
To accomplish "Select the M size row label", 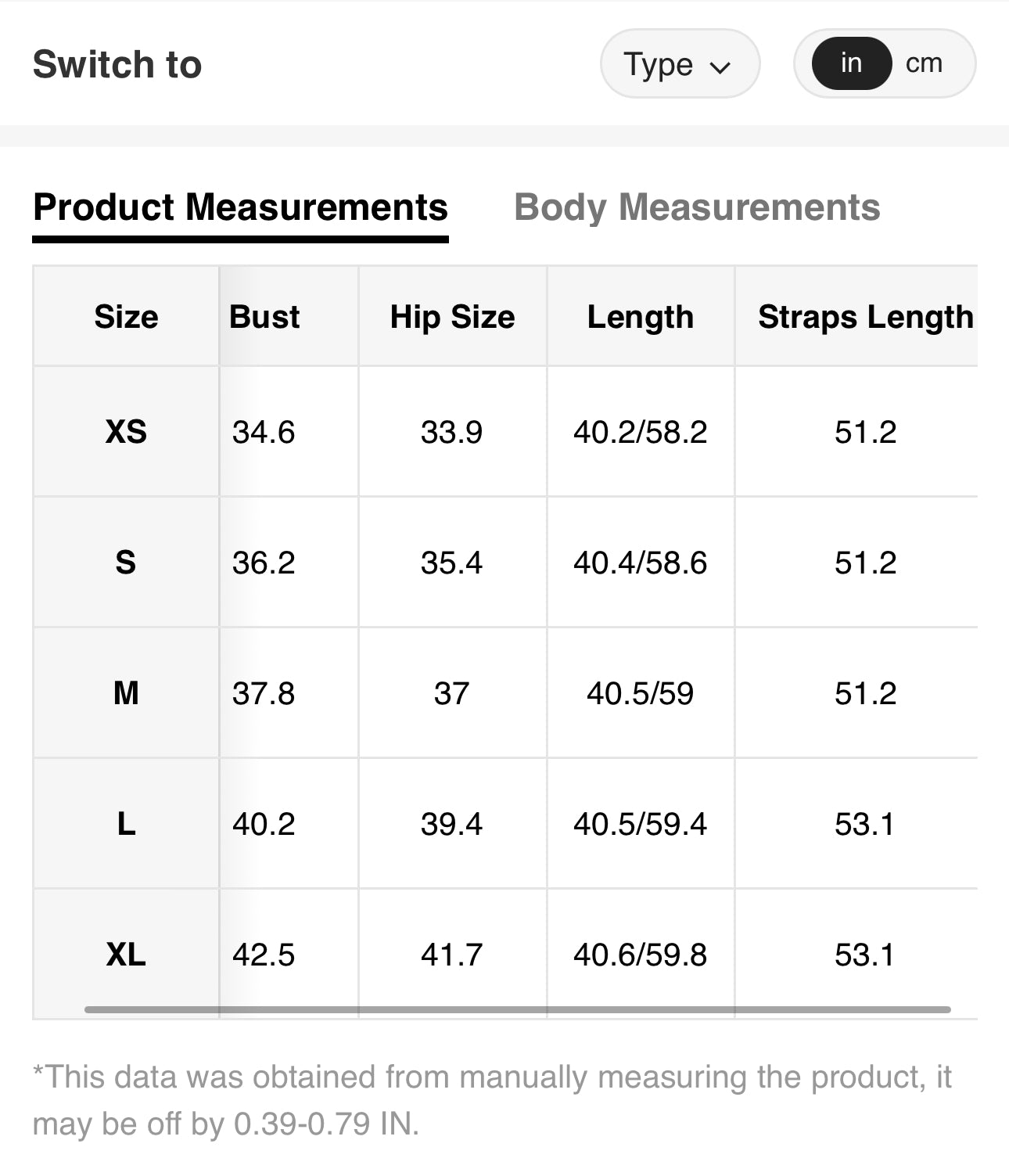I will [x=126, y=693].
